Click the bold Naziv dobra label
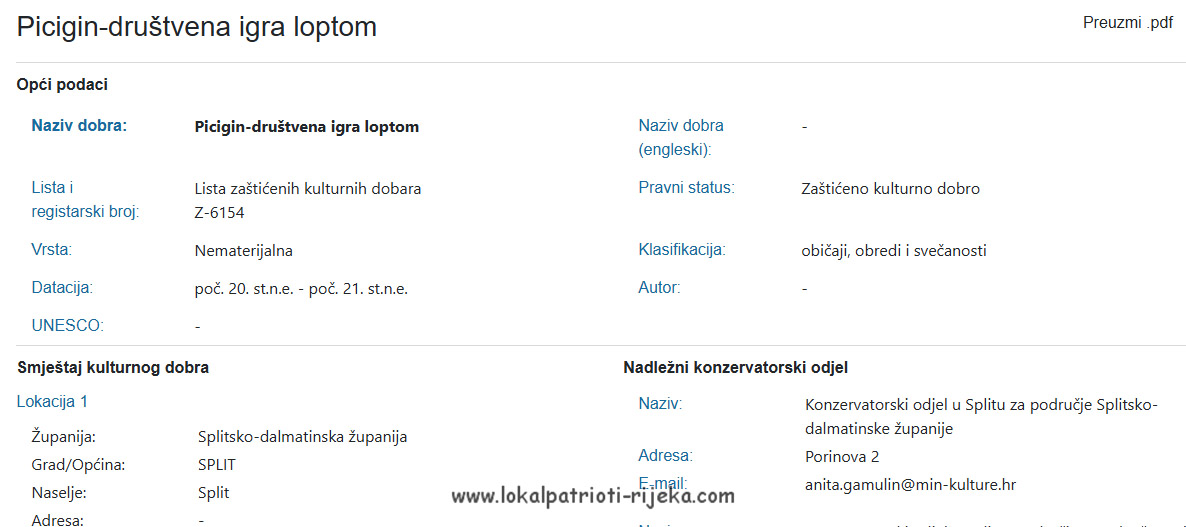This screenshot has height=527, width=1186. (79, 126)
